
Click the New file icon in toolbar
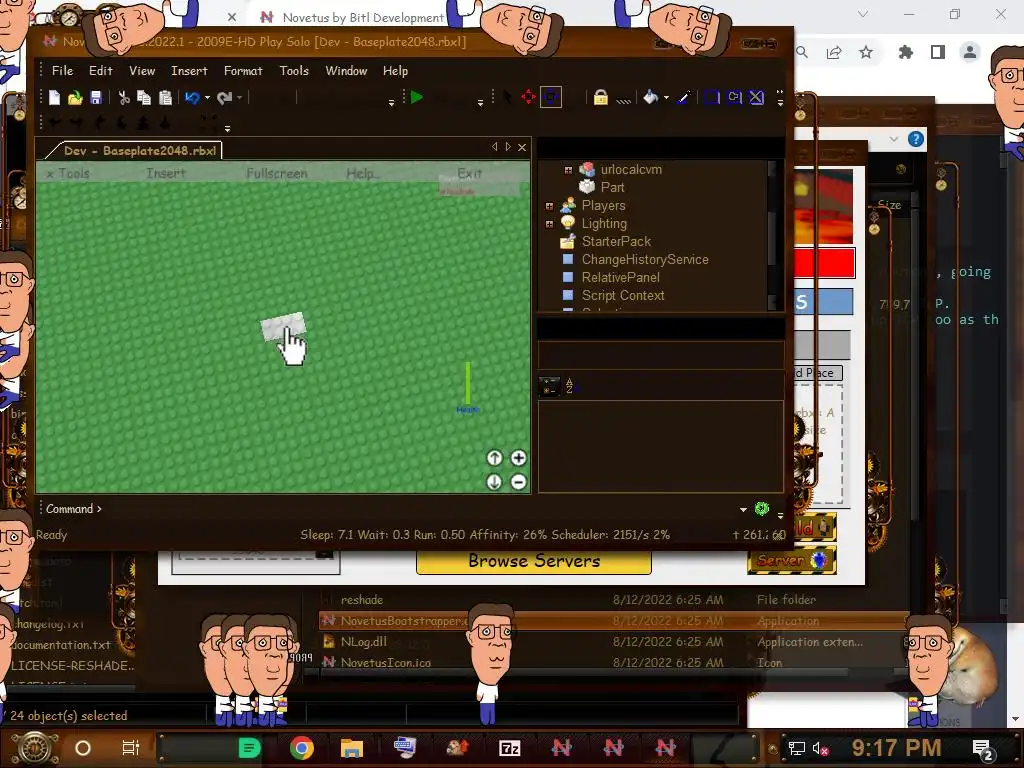click(54, 98)
